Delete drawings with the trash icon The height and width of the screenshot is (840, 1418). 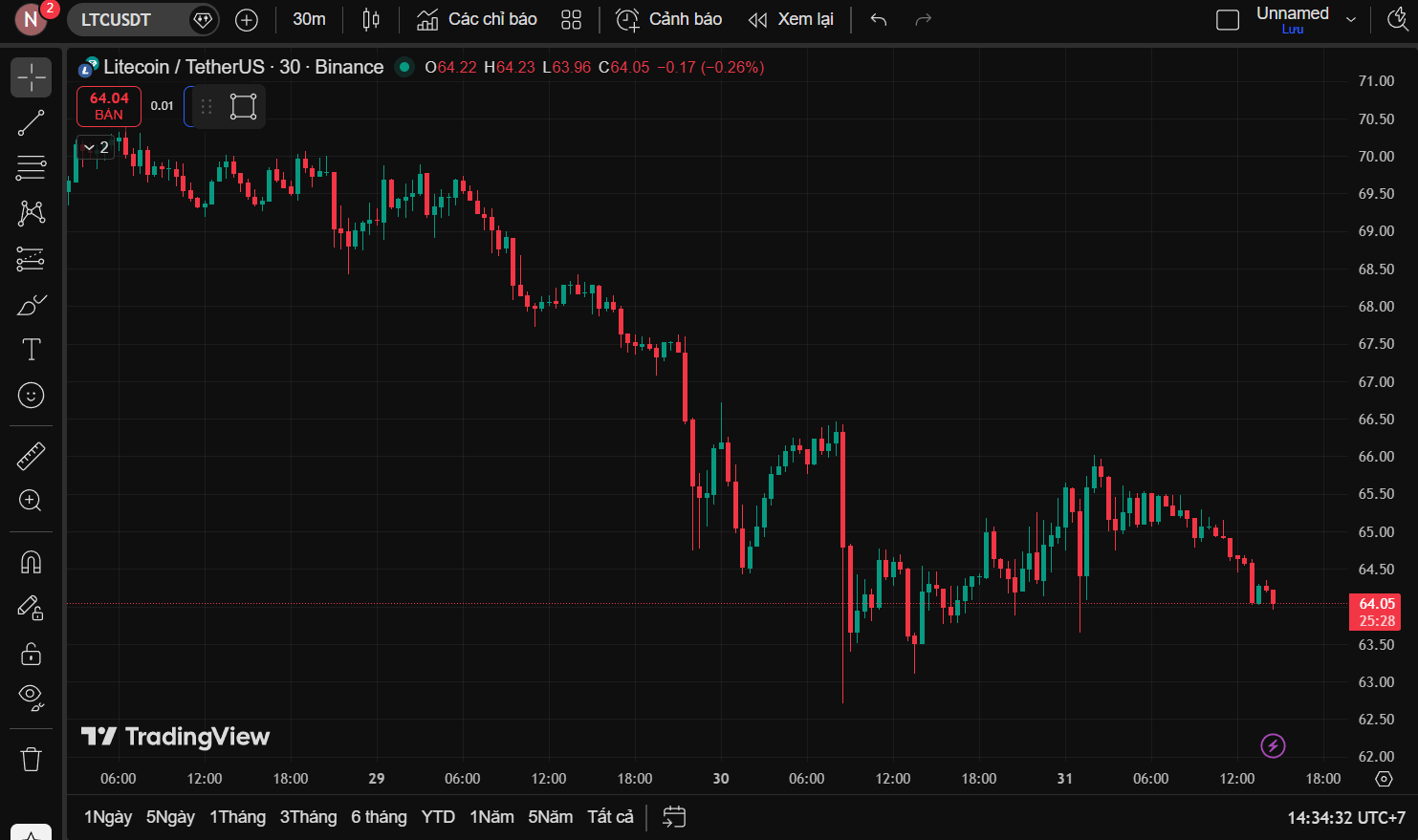pyautogui.click(x=31, y=760)
